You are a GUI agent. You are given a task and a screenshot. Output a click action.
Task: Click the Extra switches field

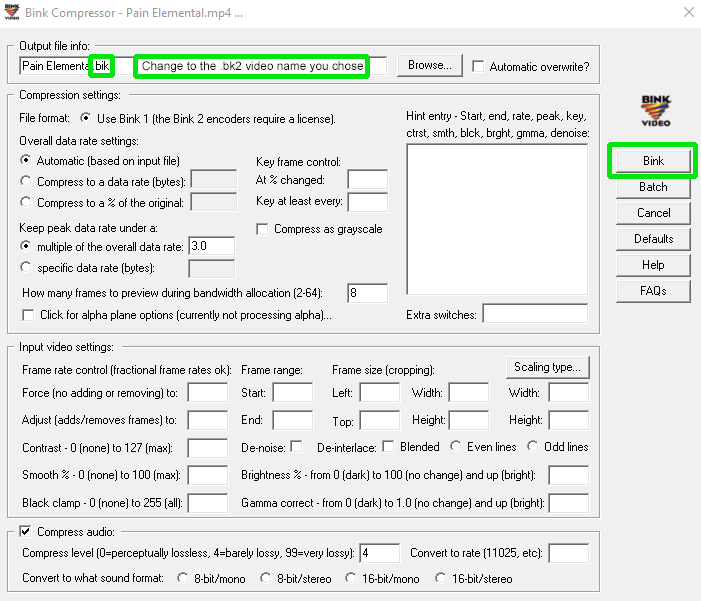click(536, 313)
